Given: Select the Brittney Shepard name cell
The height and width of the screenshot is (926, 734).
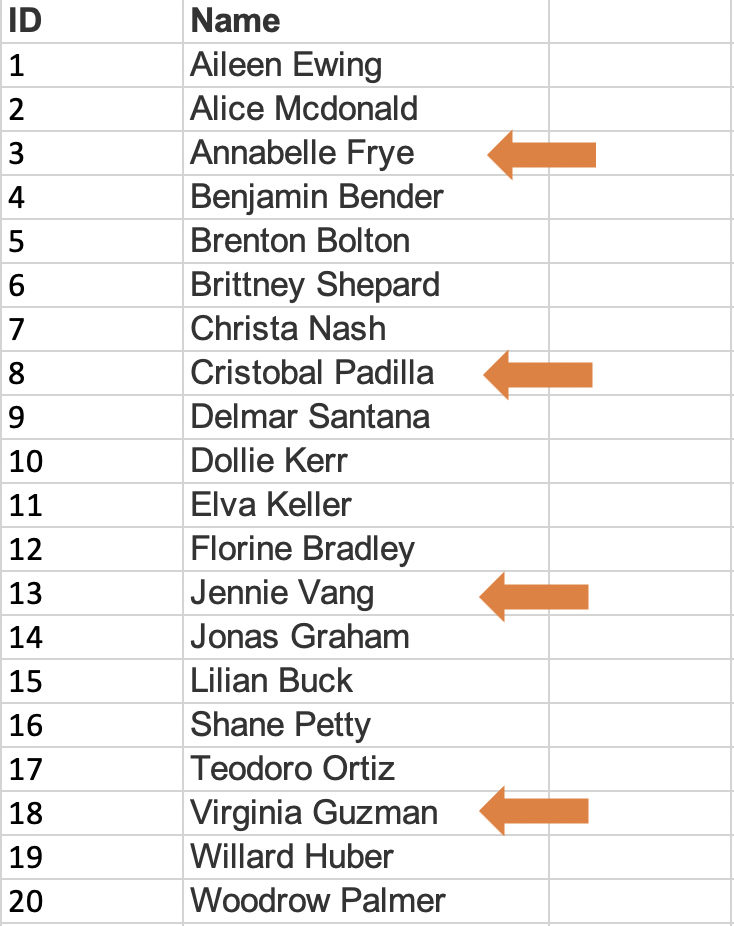Looking at the screenshot, I should [365, 285].
